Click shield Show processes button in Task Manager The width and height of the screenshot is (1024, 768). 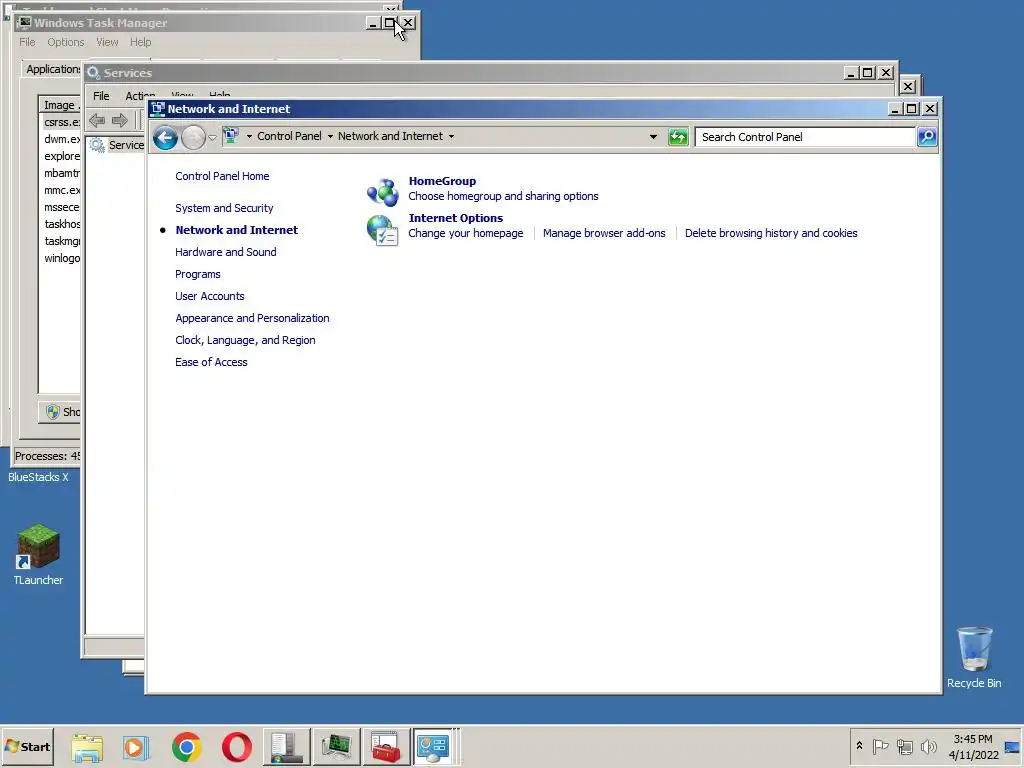click(61, 411)
